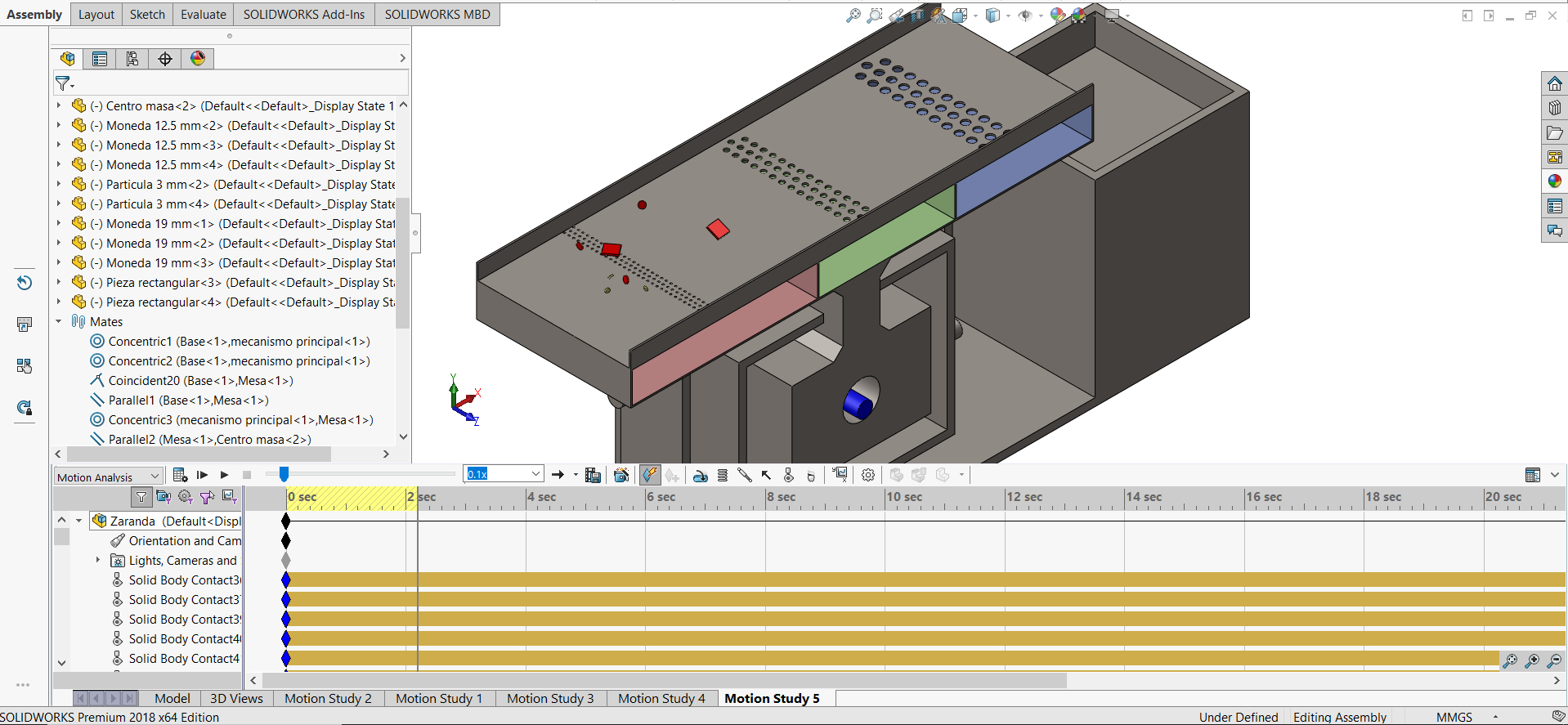Open Motion Study Properties gear icon

(x=868, y=475)
